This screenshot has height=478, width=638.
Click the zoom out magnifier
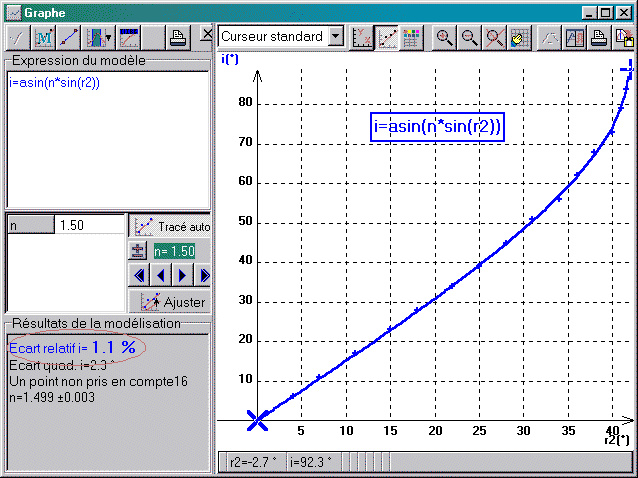tap(469, 38)
